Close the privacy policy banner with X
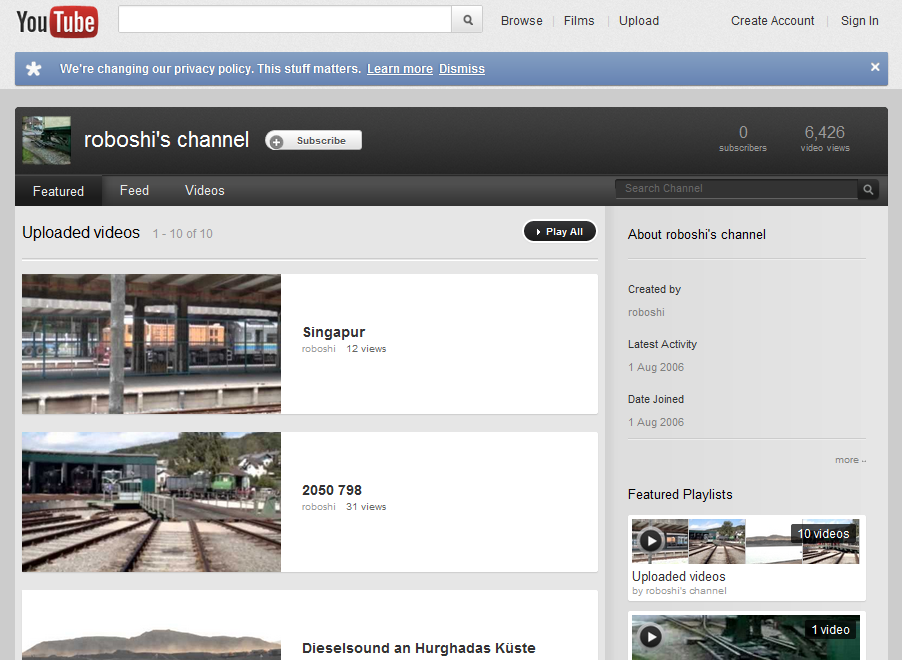This screenshot has height=660, width=902. [x=875, y=67]
